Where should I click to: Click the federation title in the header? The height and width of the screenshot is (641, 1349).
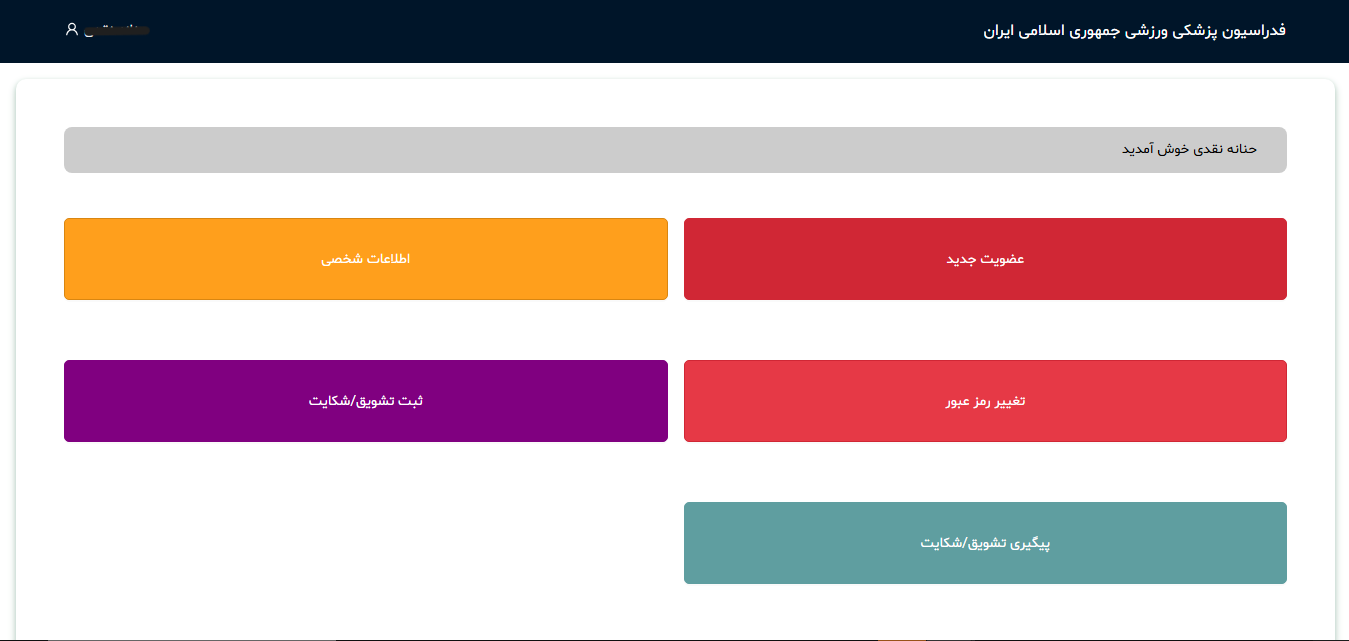(1134, 31)
